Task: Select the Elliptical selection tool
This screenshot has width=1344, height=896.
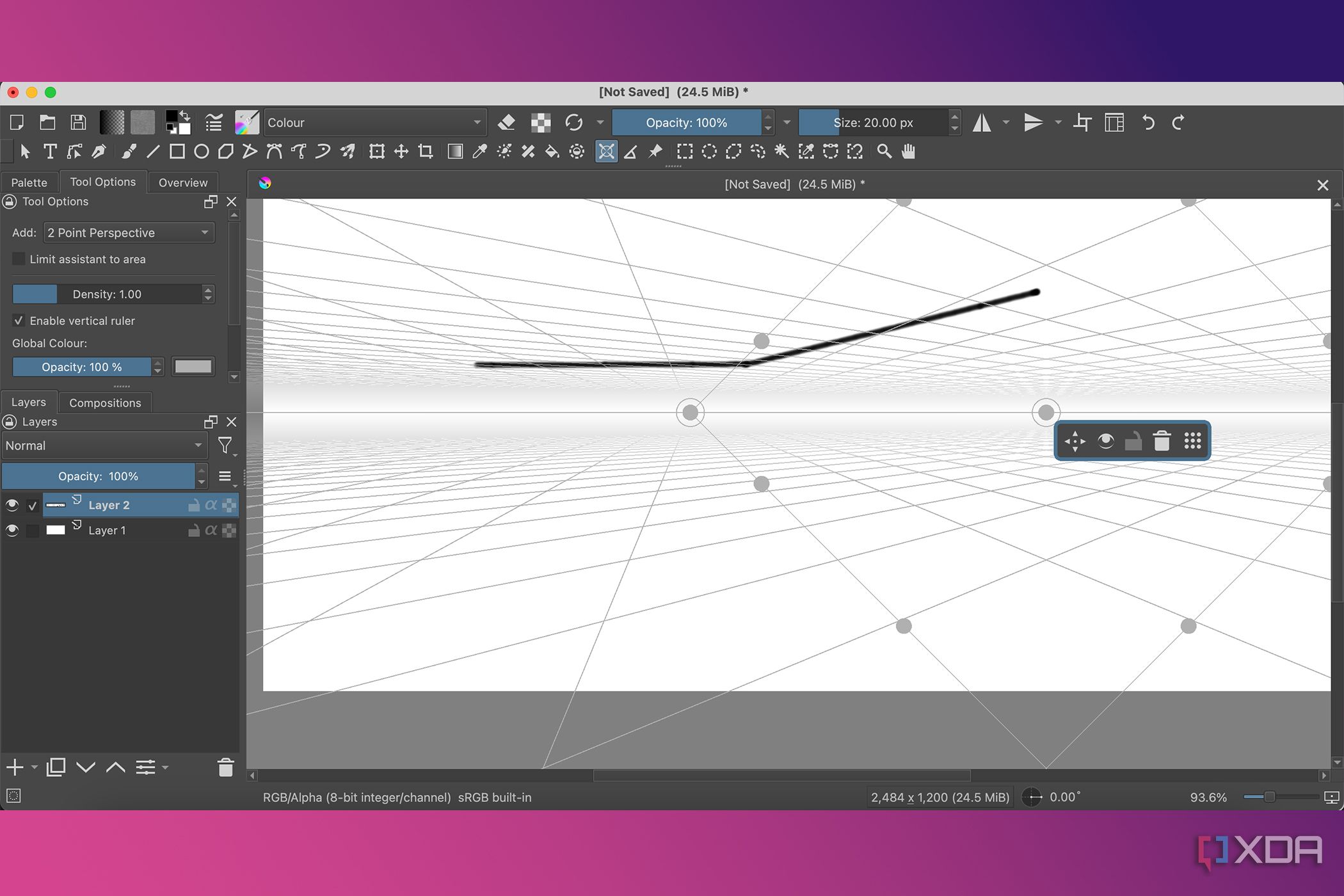Action: pos(709,152)
